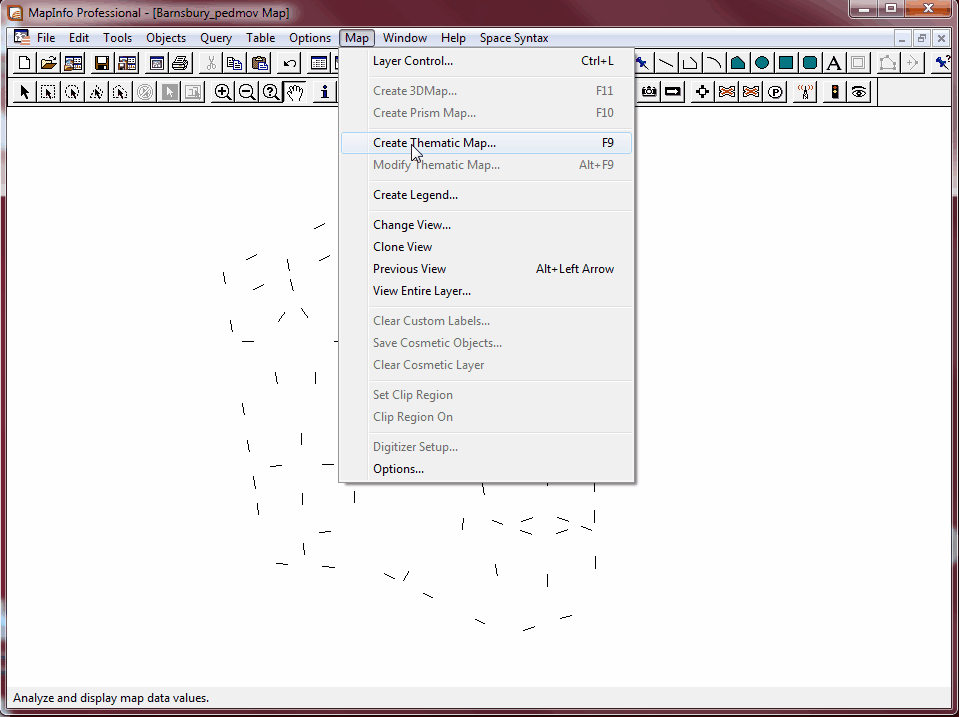The width and height of the screenshot is (959, 717).
Task: Click the New Table toolbar icon
Action: 24,62
